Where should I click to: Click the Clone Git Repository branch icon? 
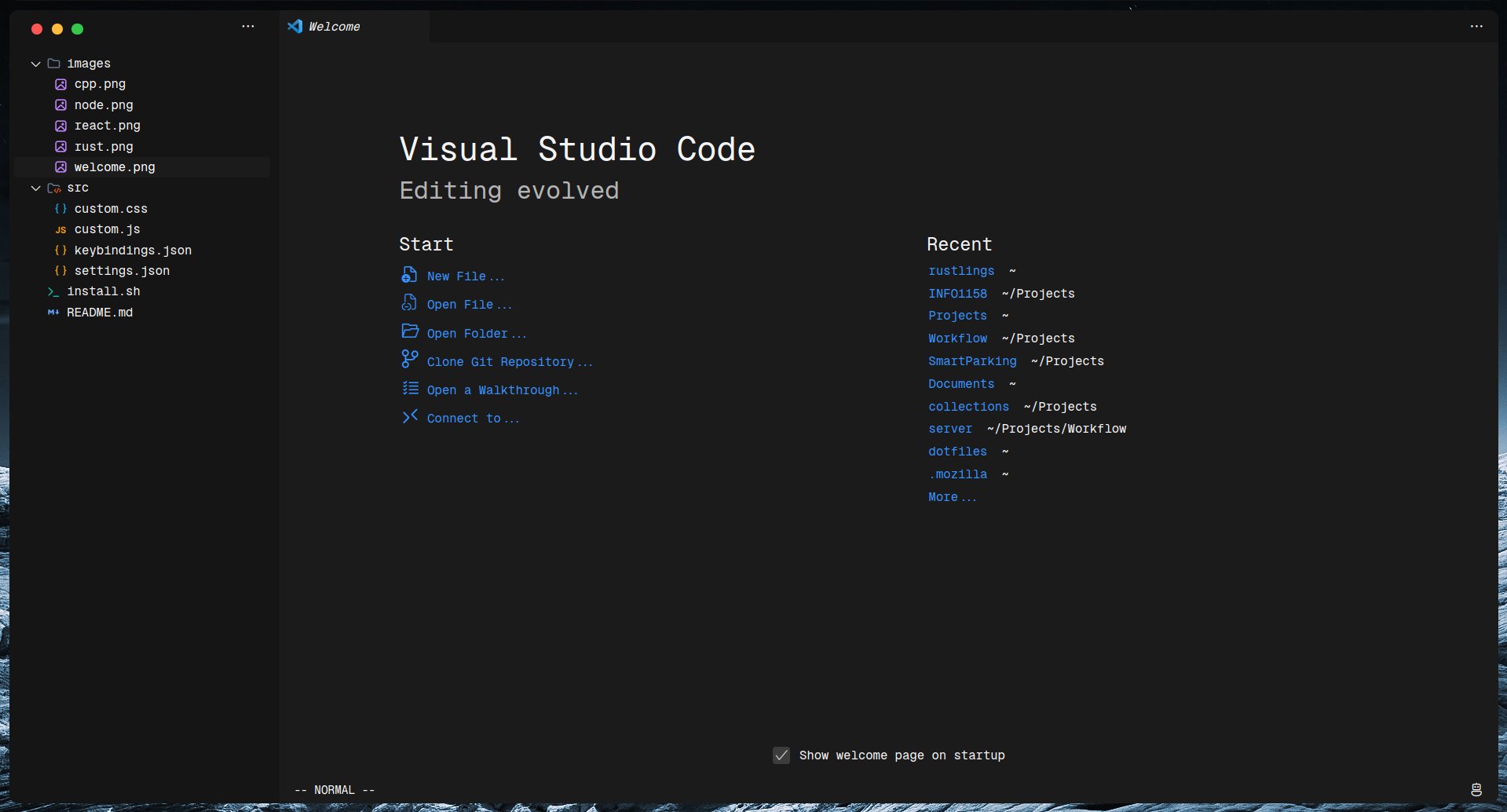tap(409, 360)
